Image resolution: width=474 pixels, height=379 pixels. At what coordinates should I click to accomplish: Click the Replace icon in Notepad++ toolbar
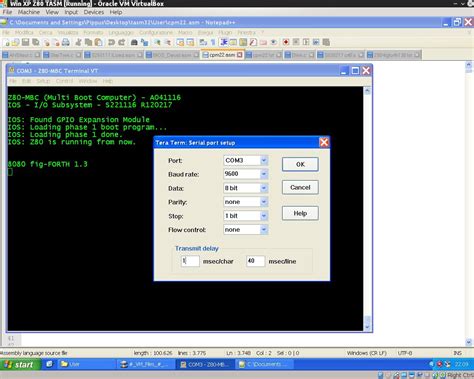144,42
